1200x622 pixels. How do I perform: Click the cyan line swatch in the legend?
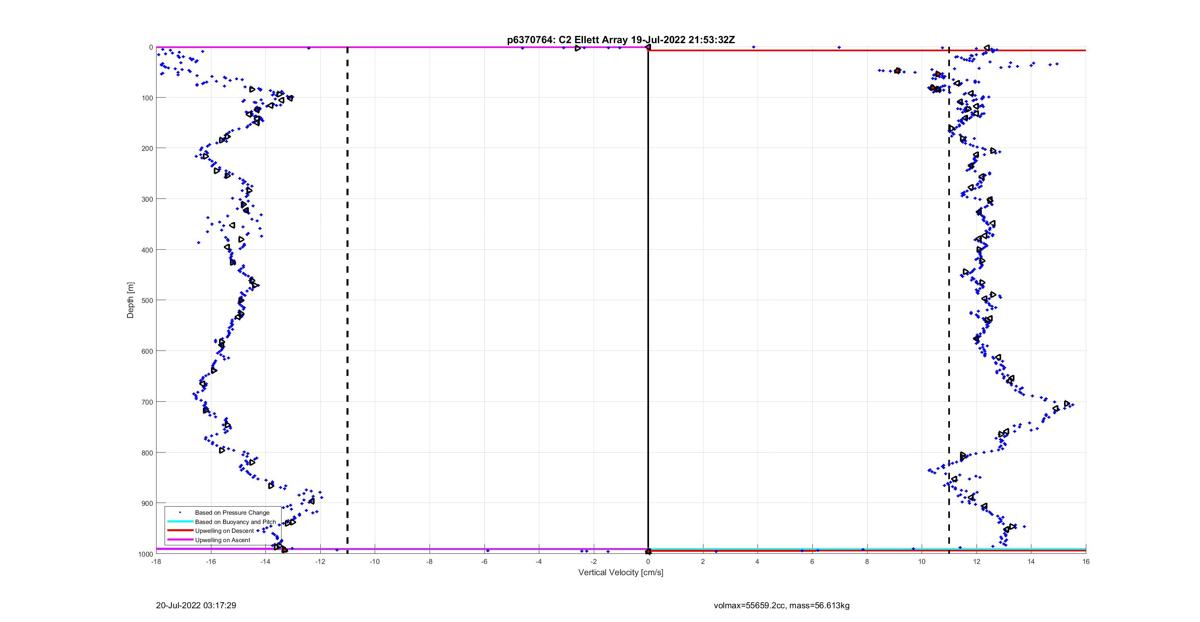180,522
